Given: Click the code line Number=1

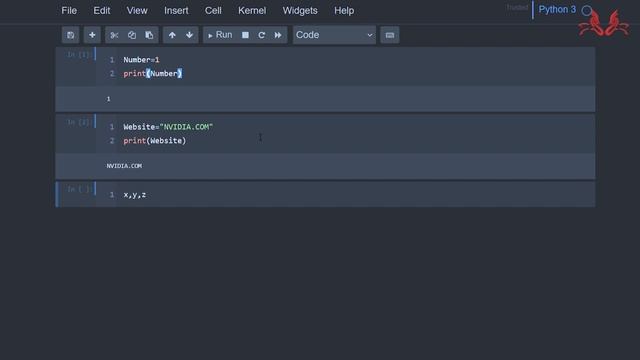Looking at the screenshot, I should [x=141, y=60].
